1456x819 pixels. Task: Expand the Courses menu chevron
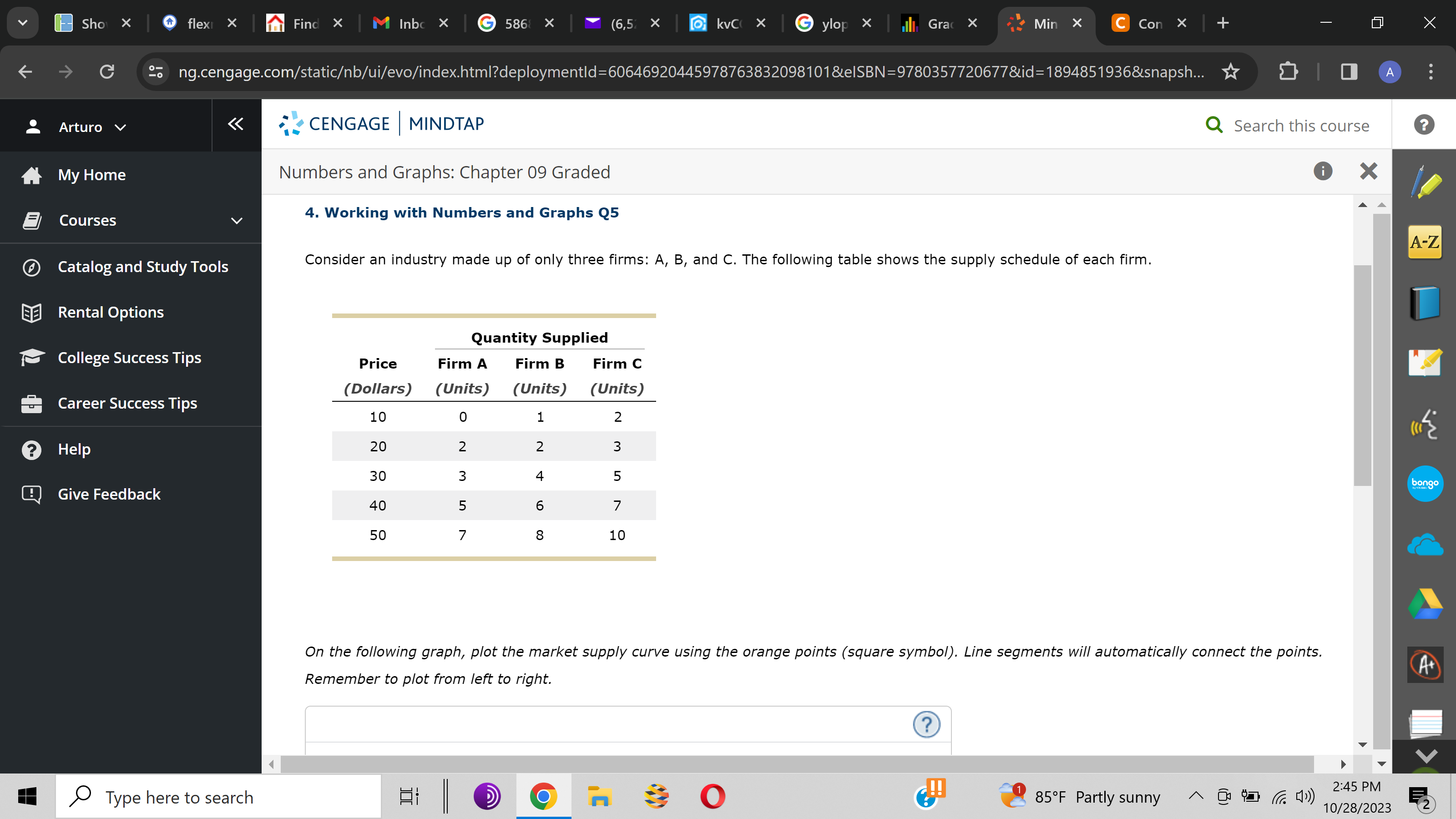tap(237, 220)
